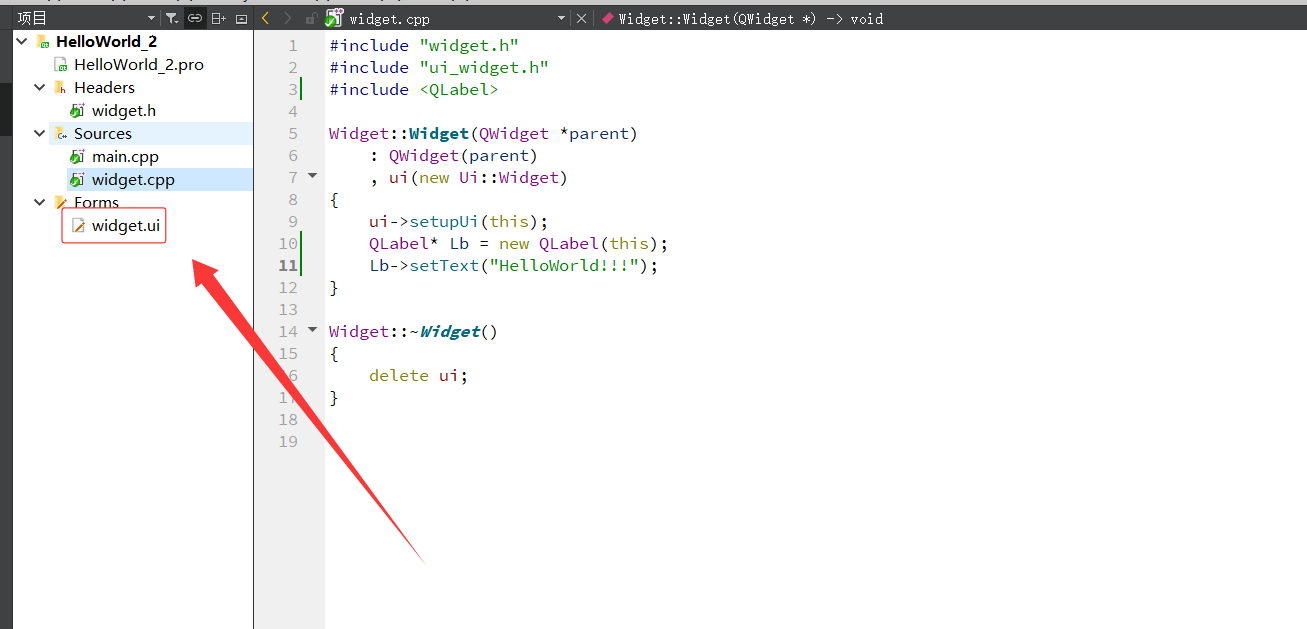Click the file lock icon

click(311, 18)
